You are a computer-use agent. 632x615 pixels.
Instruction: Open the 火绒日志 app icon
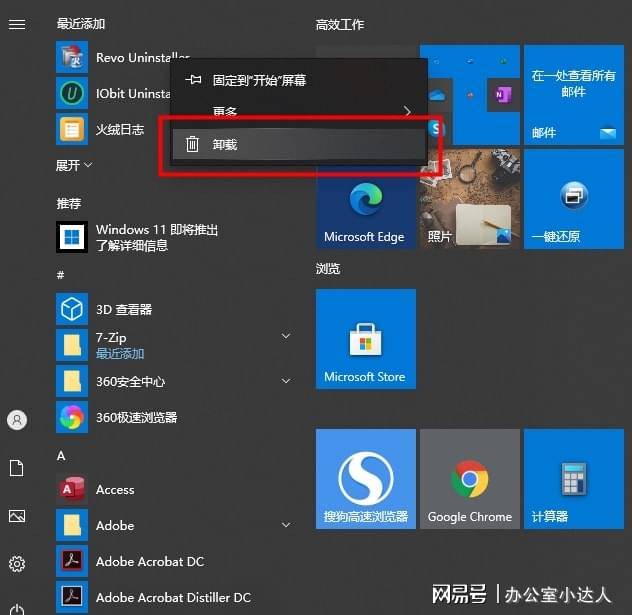click(72, 129)
